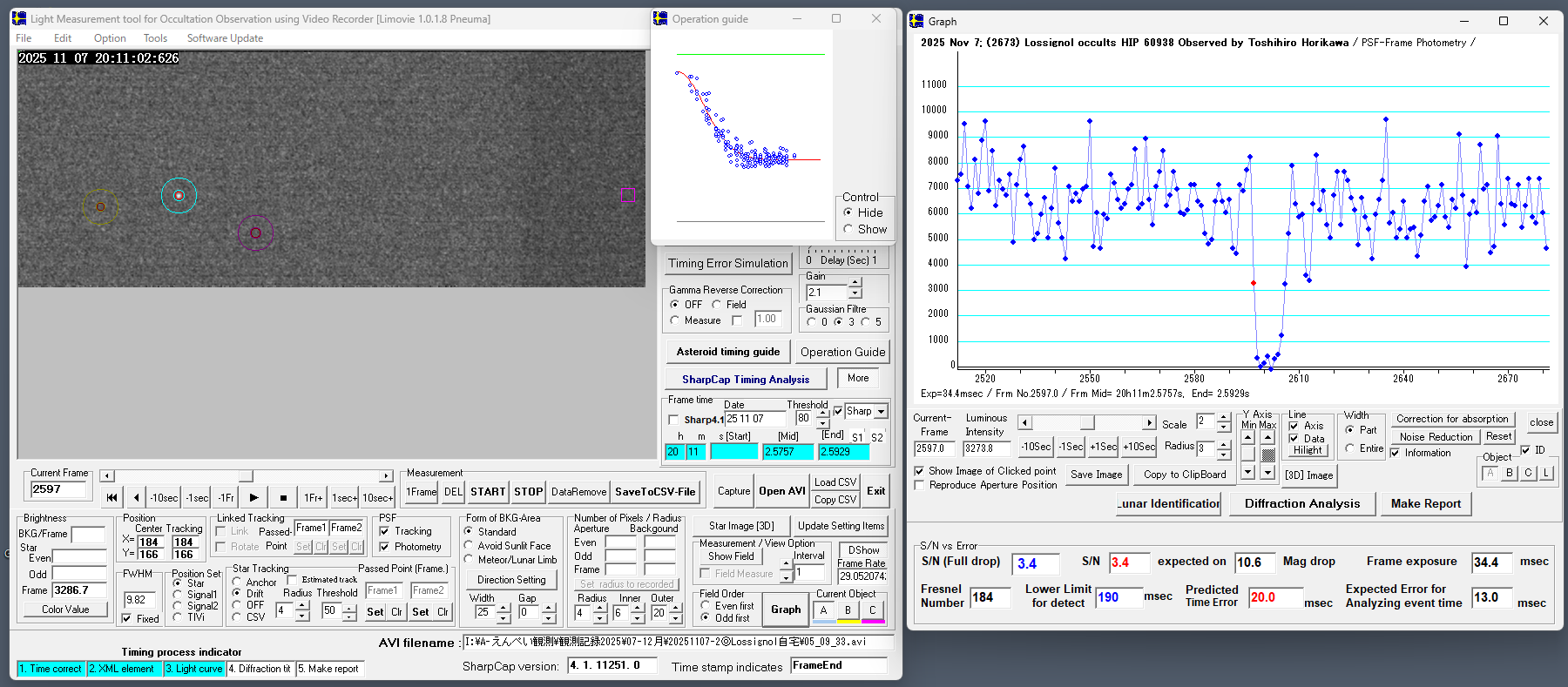Open the Option menu
Image resolution: width=1568 pixels, height=687 pixels.
tap(110, 38)
